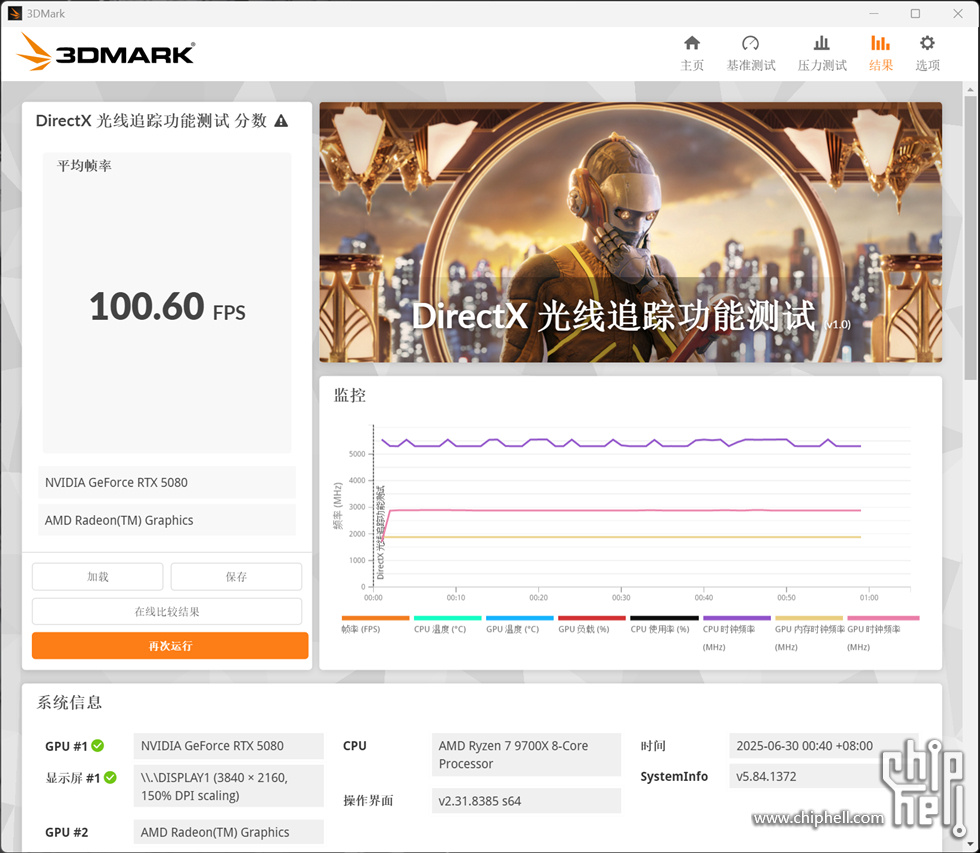The height and width of the screenshot is (853, 980).
Task: Toggle the GPU 负载 (%) legend entry
Action: (x=592, y=624)
